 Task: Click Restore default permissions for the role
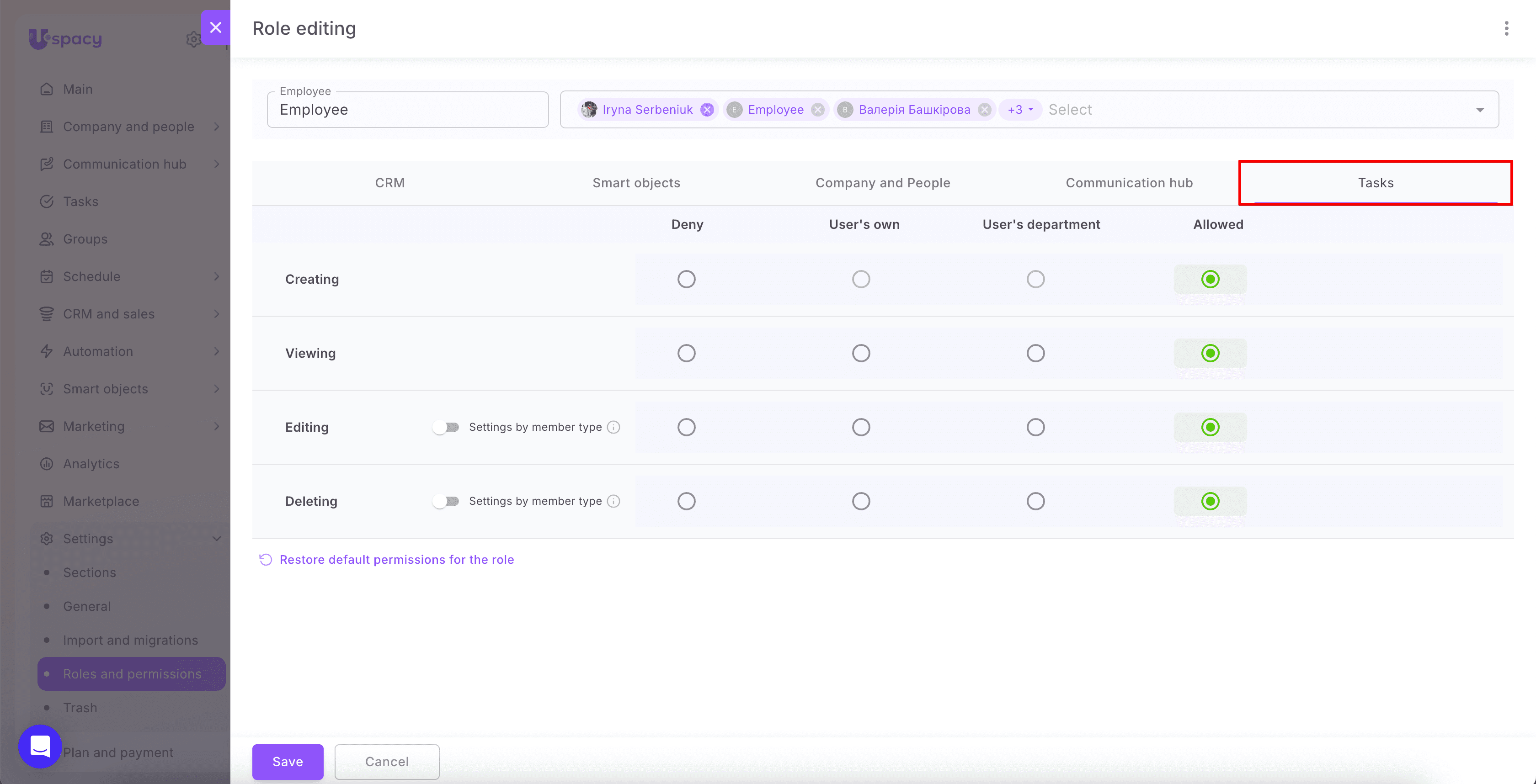click(x=396, y=559)
